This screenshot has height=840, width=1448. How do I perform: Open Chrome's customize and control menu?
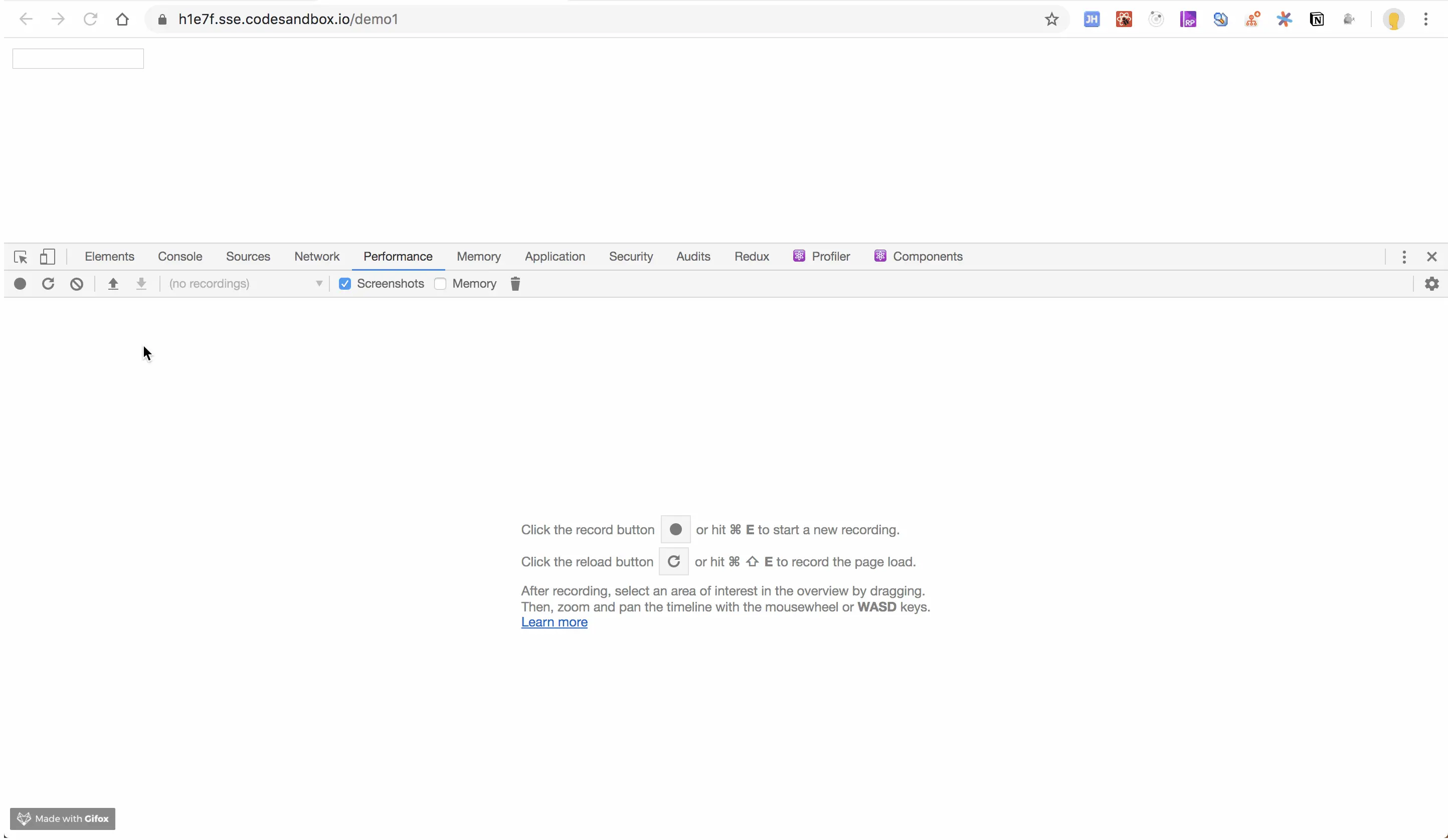pos(1426,19)
